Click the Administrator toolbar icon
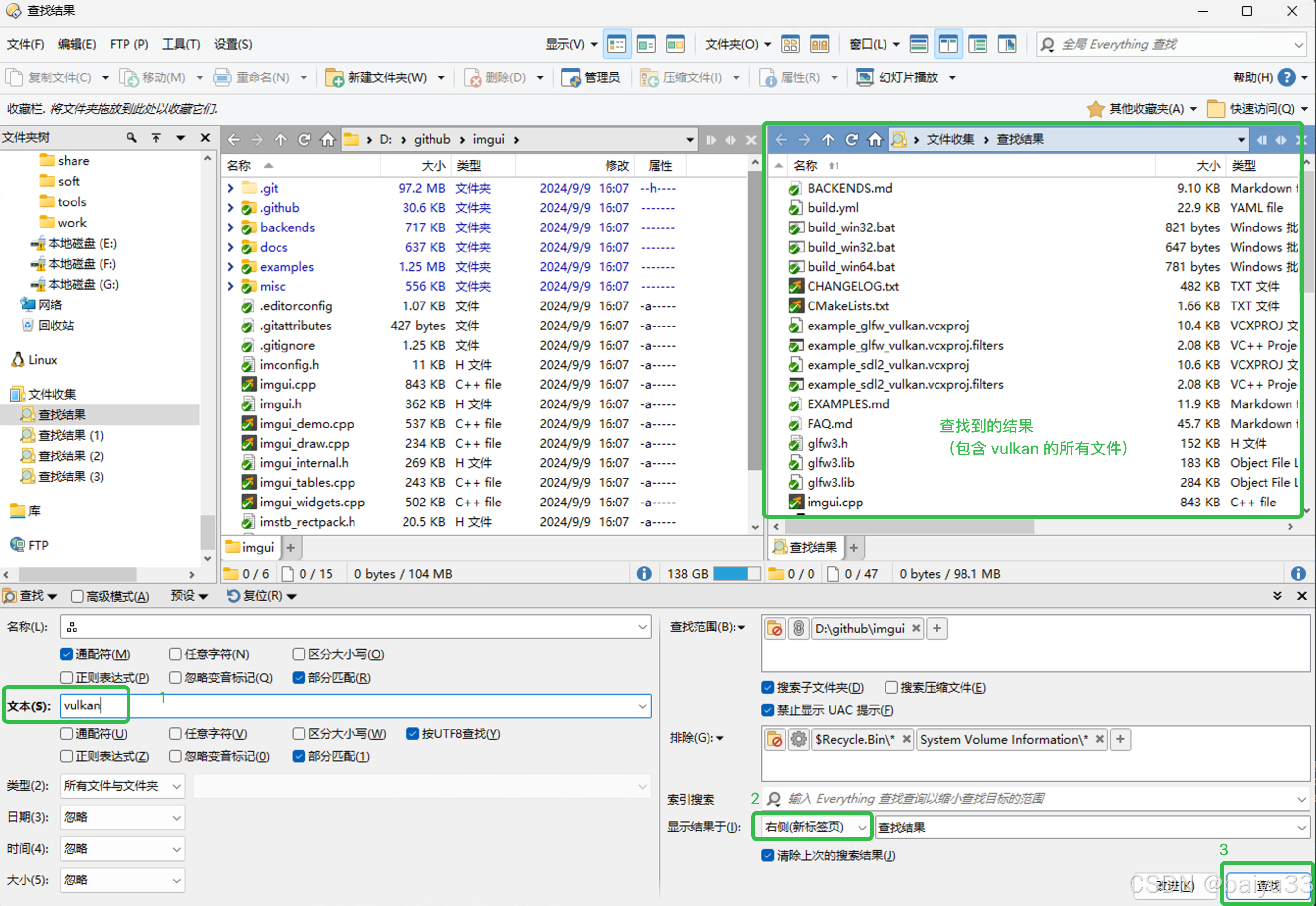The width and height of the screenshot is (1316, 906). [571, 77]
